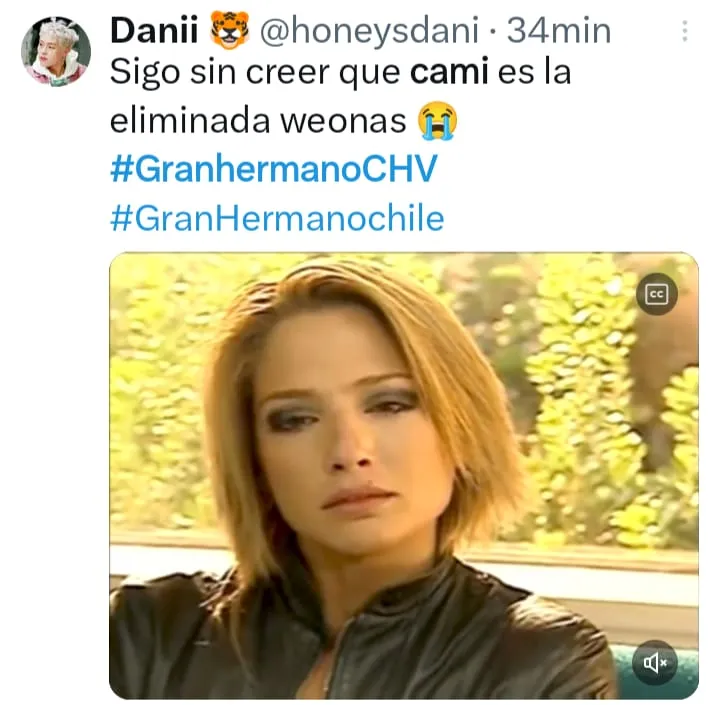Open the #GranHermanochile hashtag

(277, 218)
